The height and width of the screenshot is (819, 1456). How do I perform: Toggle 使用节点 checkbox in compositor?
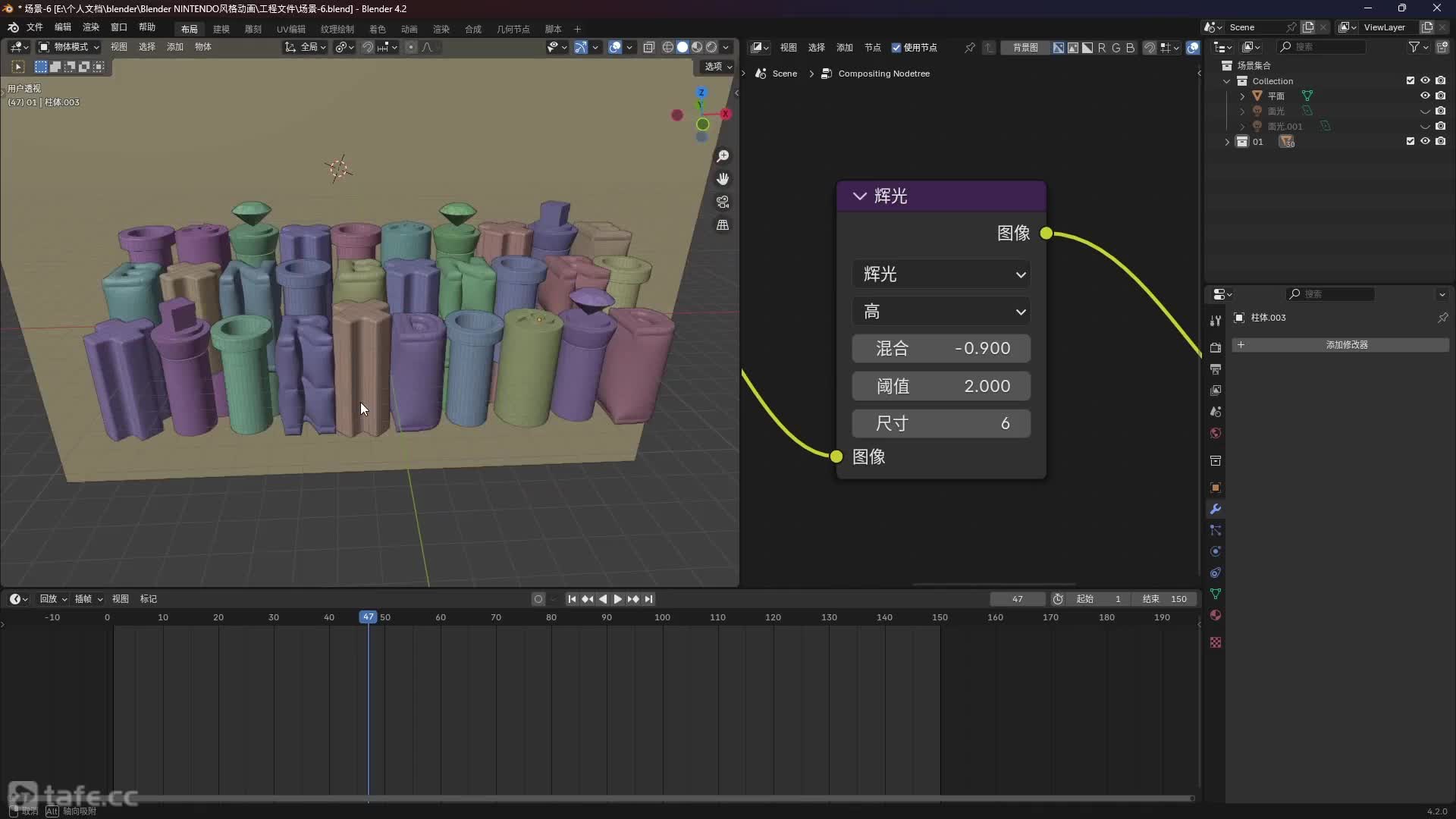point(896,48)
